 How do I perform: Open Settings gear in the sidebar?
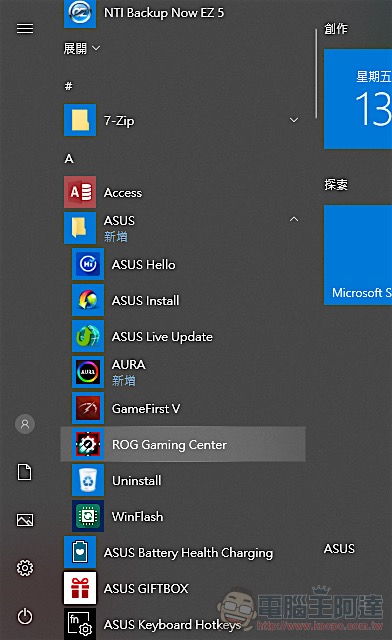[25, 568]
